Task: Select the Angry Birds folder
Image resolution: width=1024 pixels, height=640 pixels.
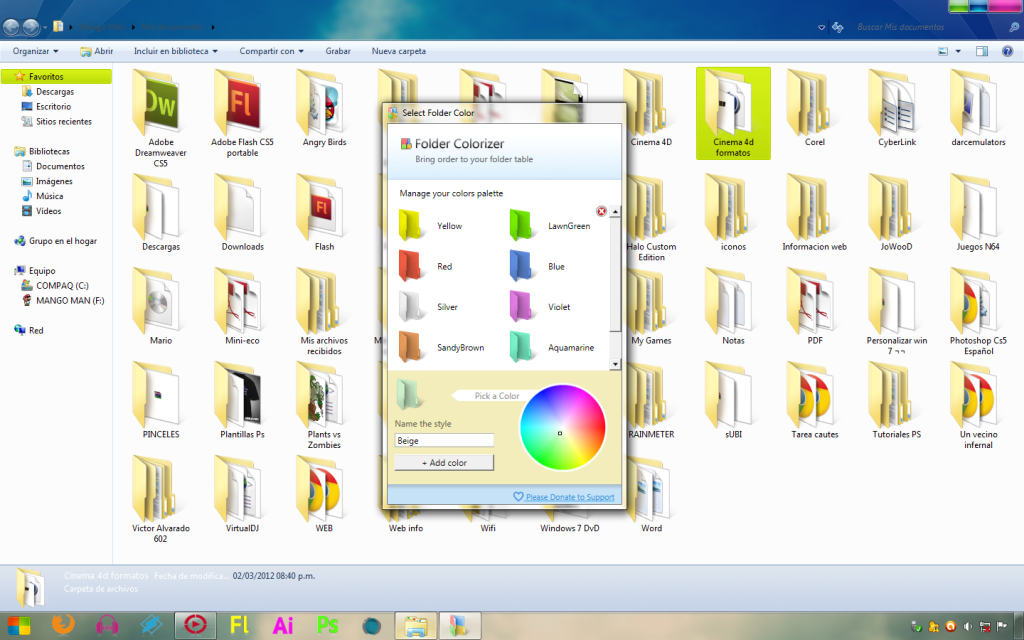Action: 325,108
